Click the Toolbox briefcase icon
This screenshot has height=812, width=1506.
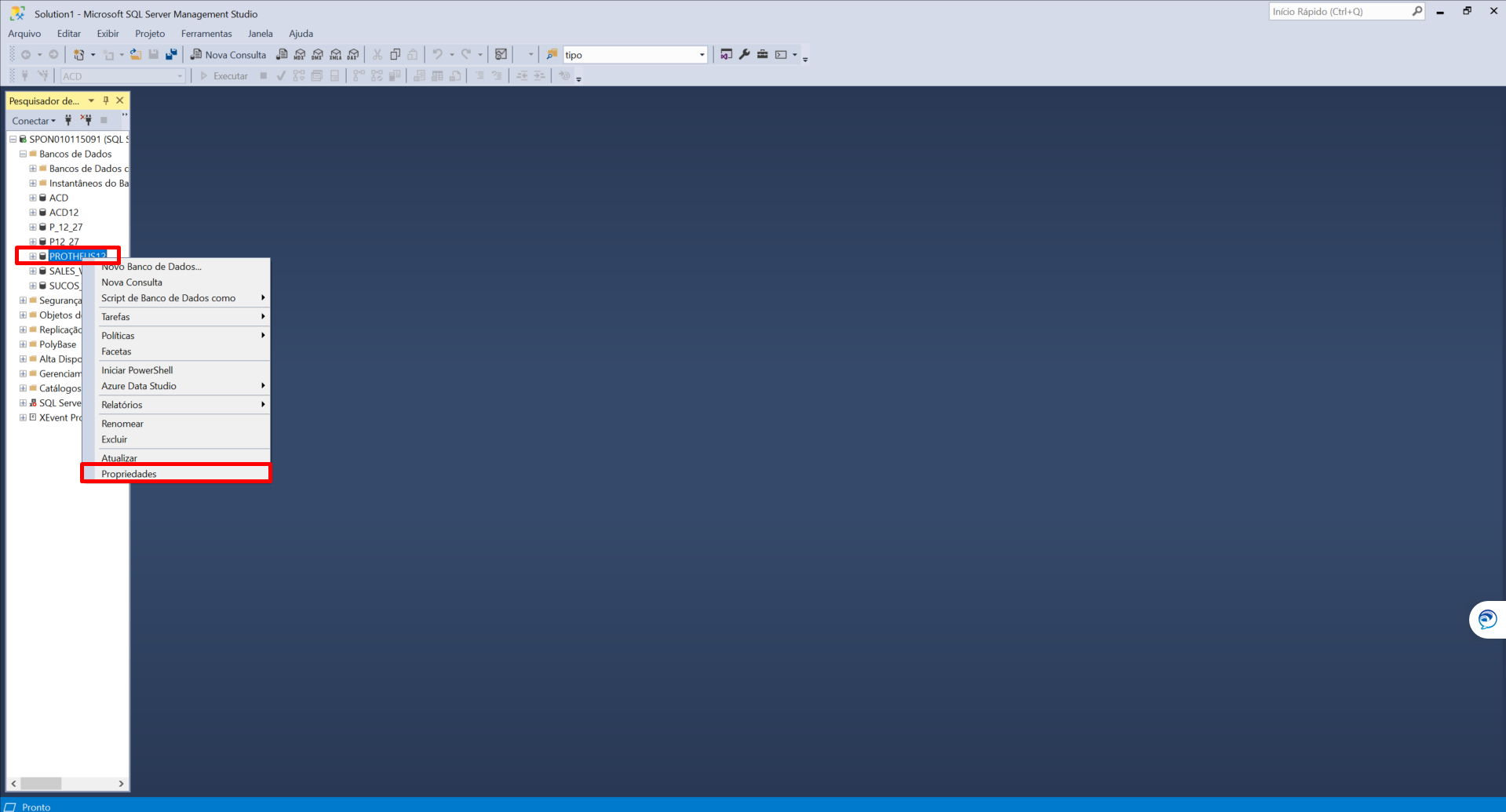tap(763, 55)
